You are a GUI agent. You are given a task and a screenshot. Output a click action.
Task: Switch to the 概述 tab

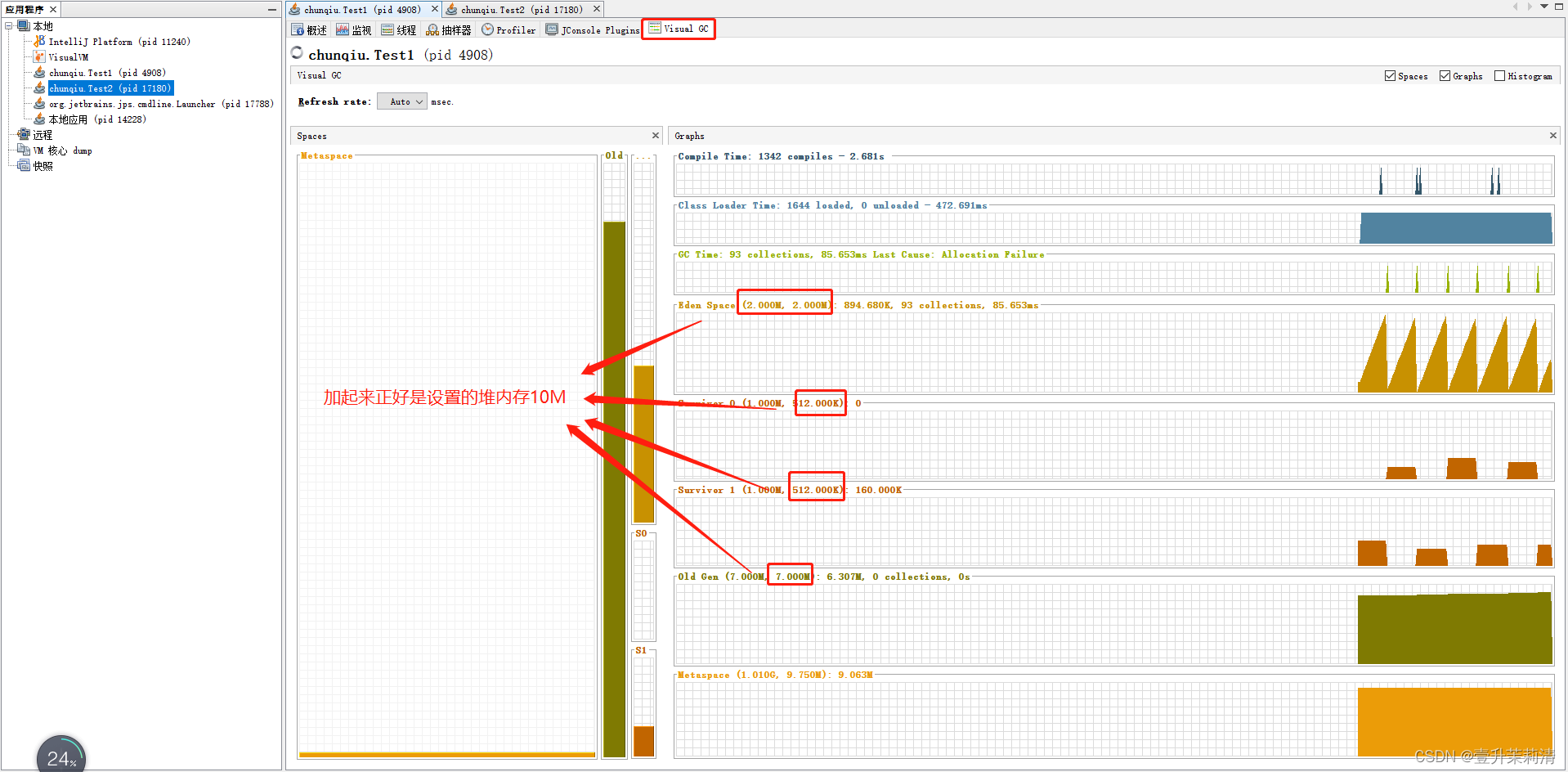pyautogui.click(x=309, y=29)
